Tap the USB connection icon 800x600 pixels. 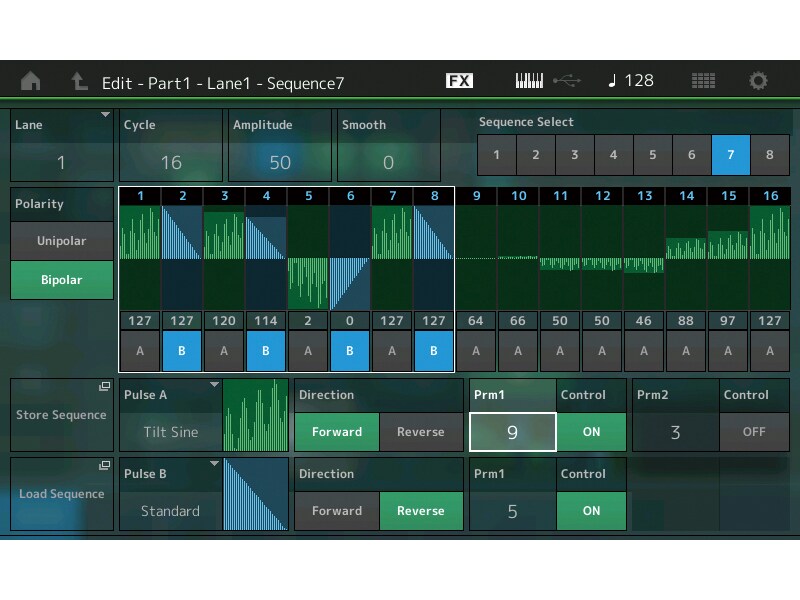[567, 81]
